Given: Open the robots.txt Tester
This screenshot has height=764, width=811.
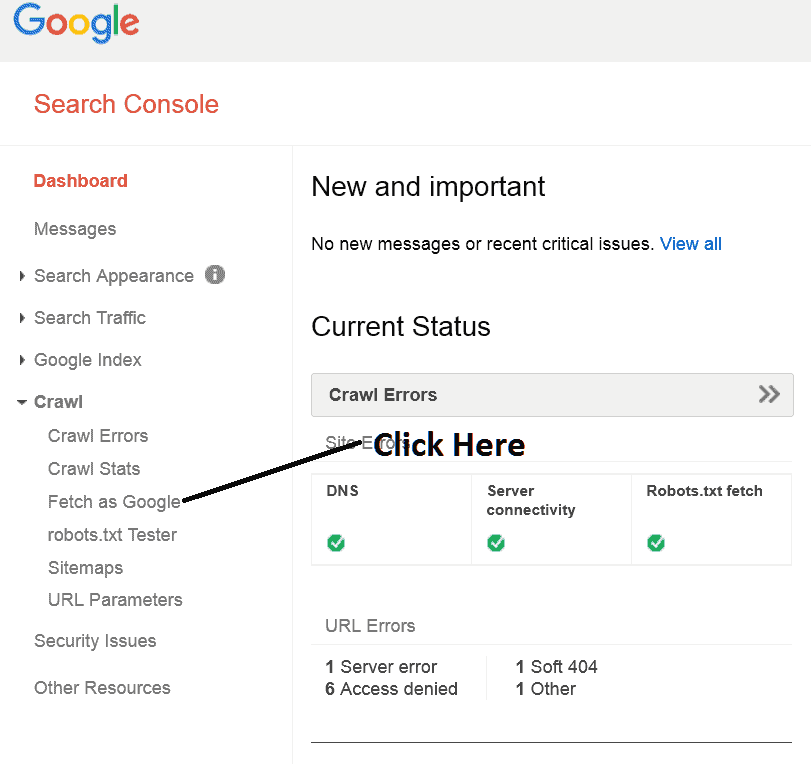Looking at the screenshot, I should click(x=112, y=535).
